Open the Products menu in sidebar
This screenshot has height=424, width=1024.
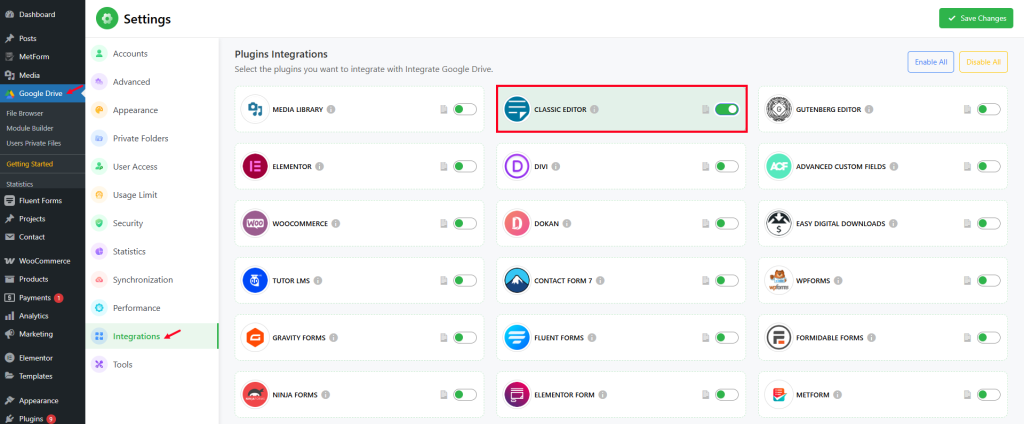(42, 280)
